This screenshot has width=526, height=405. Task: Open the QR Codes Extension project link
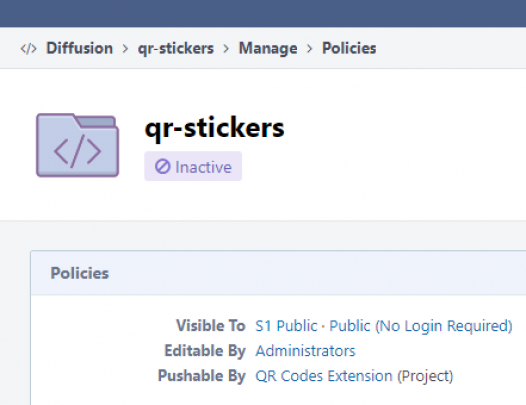tap(324, 376)
